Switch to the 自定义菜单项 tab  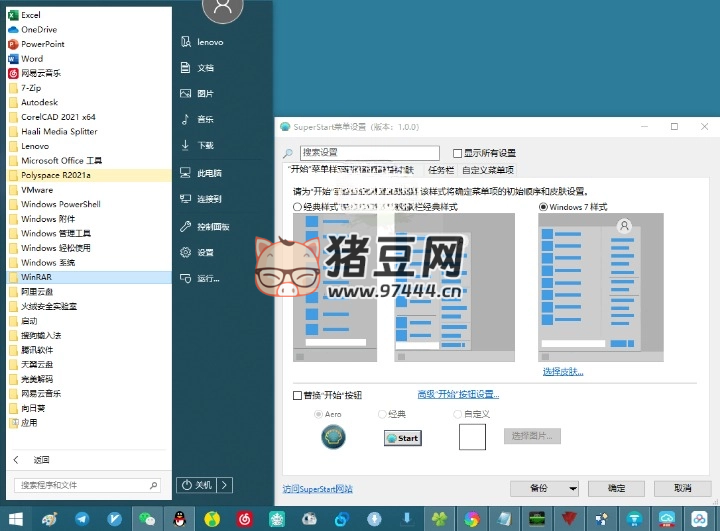pos(488,170)
